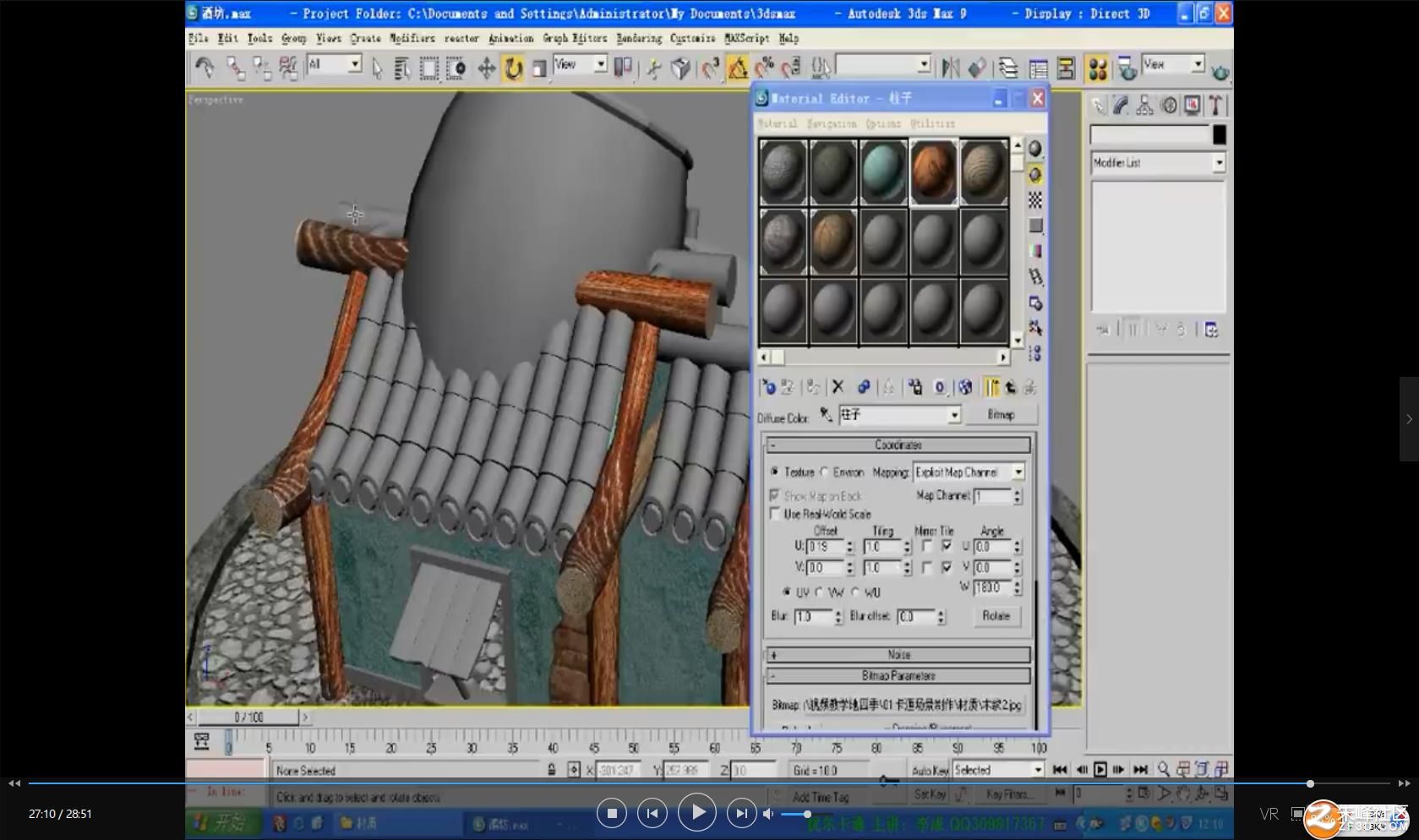Open the Mapping type dropdown
This screenshot has height=840, width=1419.
pos(969,472)
